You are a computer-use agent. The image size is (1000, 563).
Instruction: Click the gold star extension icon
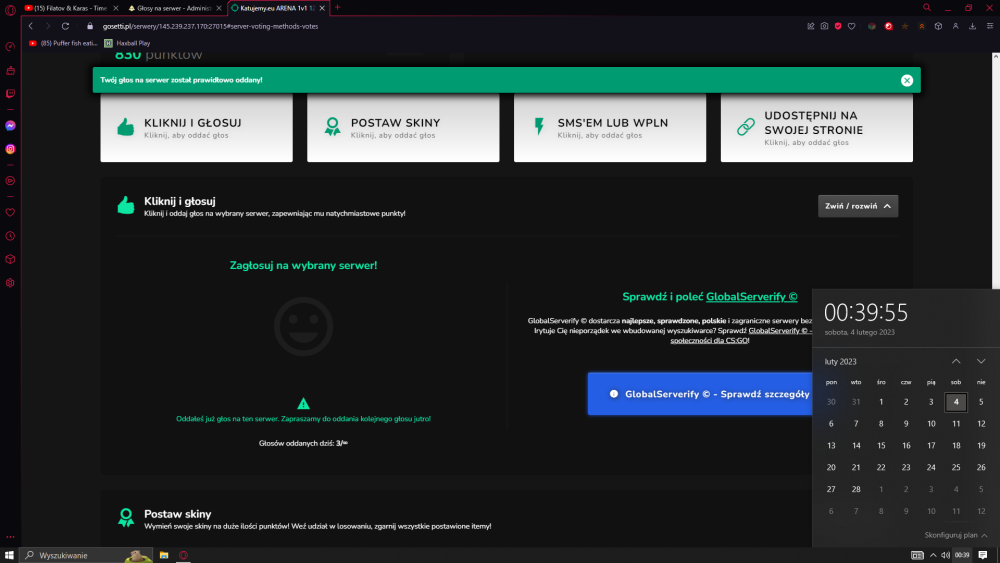coord(905,26)
